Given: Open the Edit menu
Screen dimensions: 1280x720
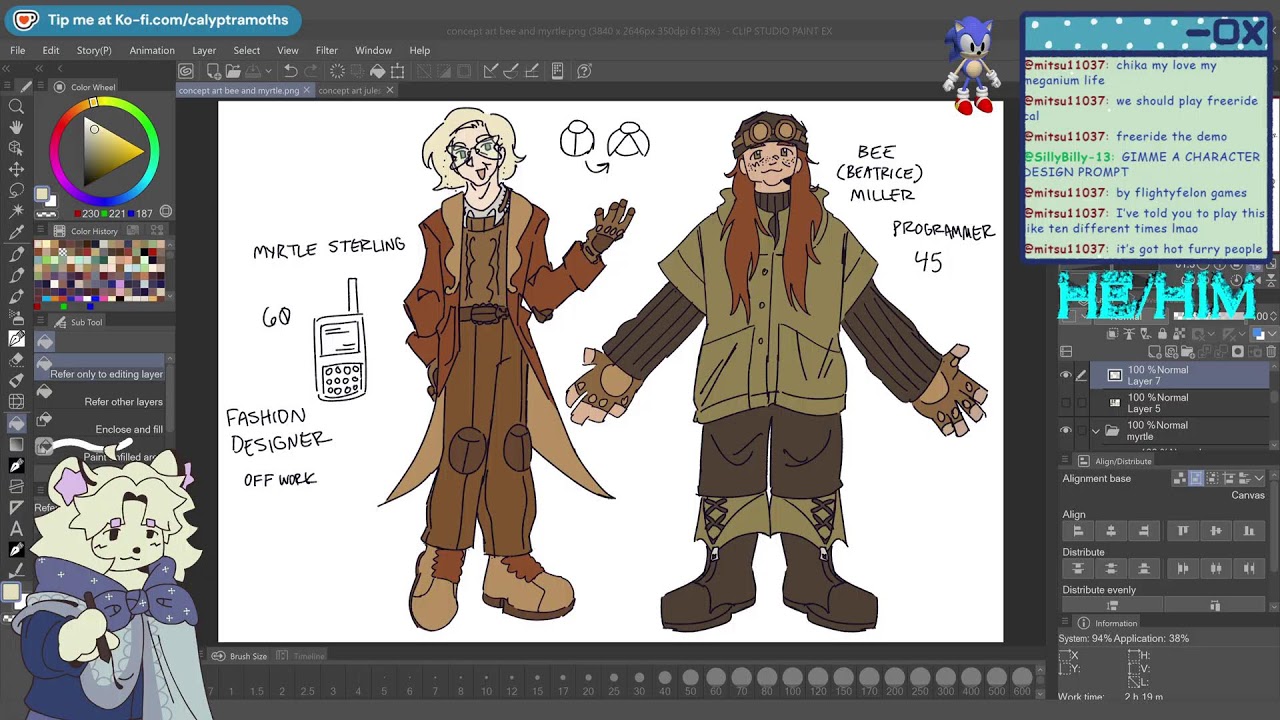Looking at the screenshot, I should (51, 50).
